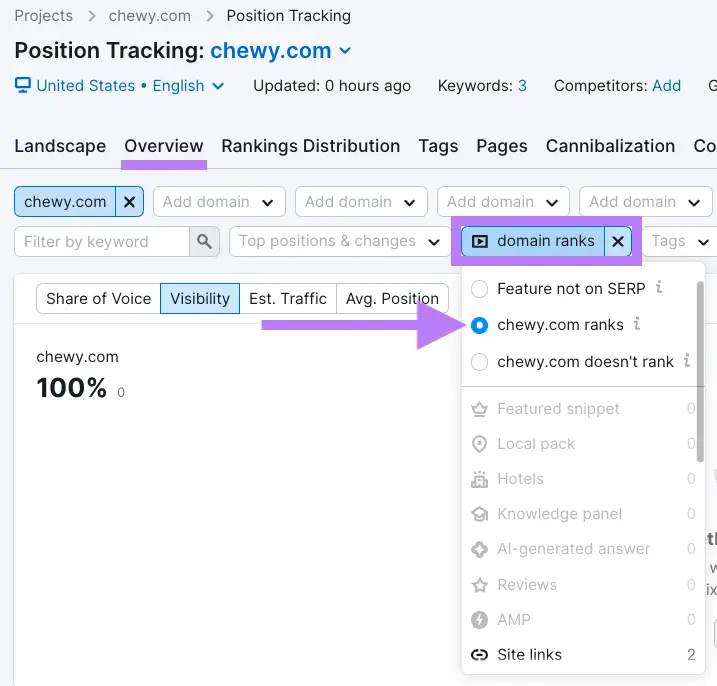The image size is (717, 686).
Task: Clear the domain ranks filter with X
Action: pyautogui.click(x=618, y=241)
